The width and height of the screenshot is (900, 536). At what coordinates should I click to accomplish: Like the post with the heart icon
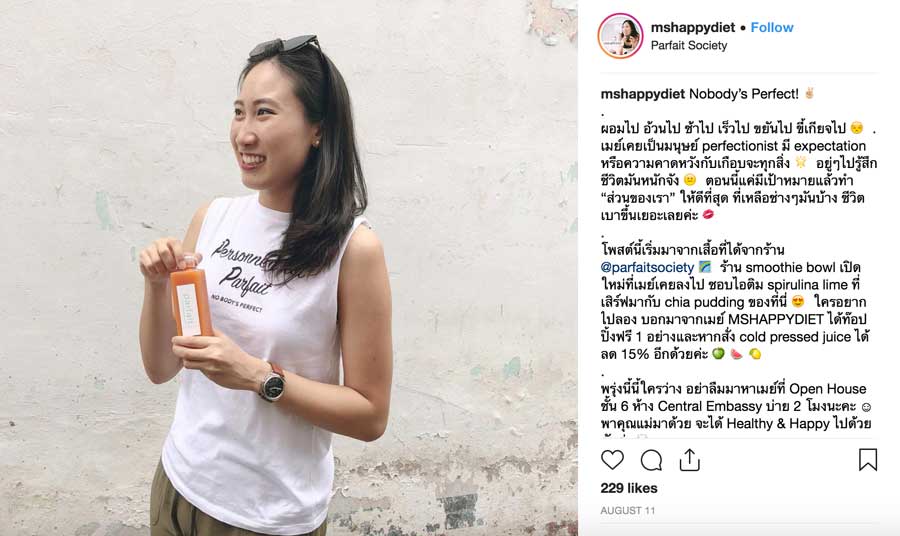coord(612,460)
